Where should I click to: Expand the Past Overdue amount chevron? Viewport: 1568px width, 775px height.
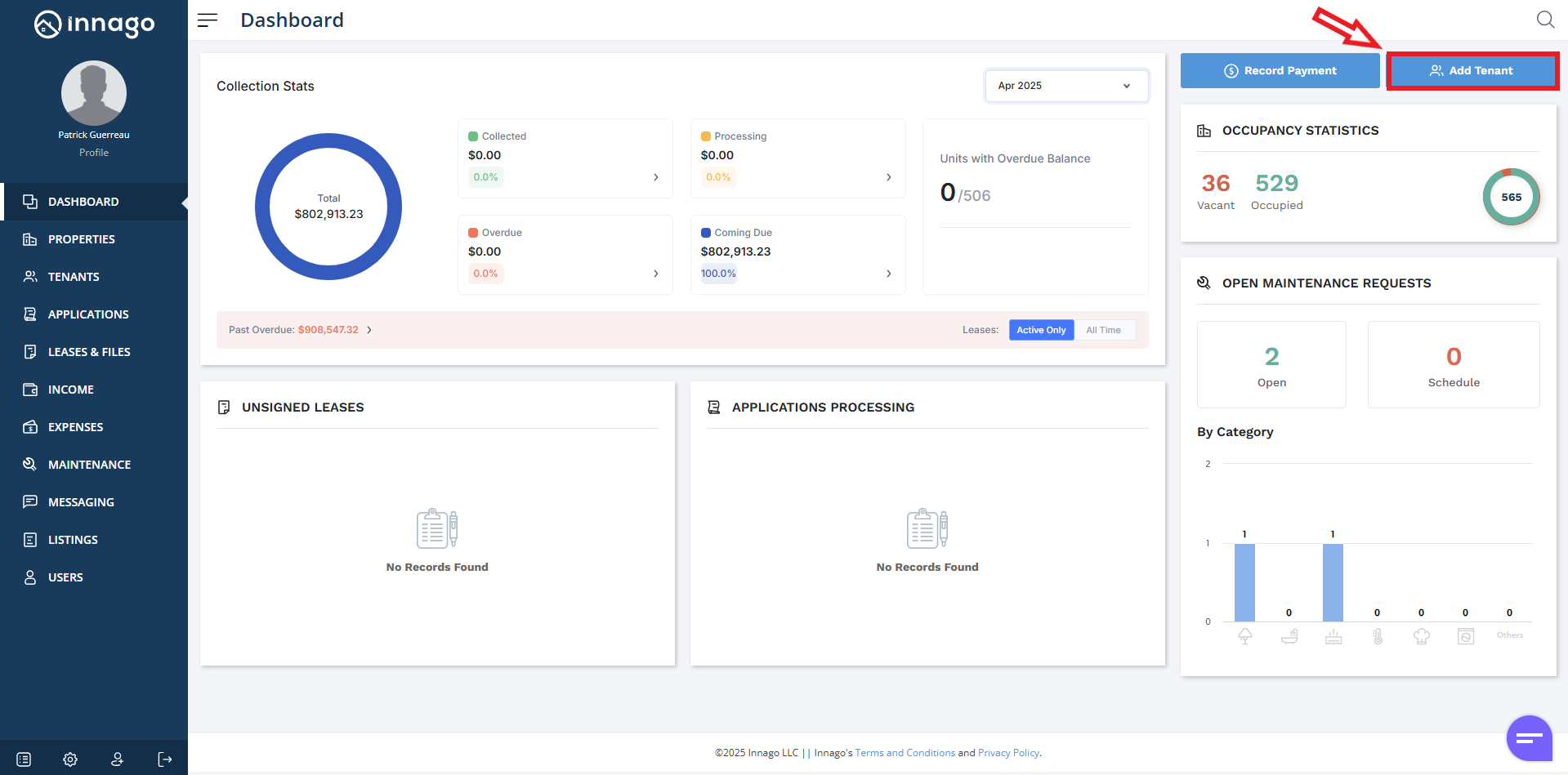[369, 330]
